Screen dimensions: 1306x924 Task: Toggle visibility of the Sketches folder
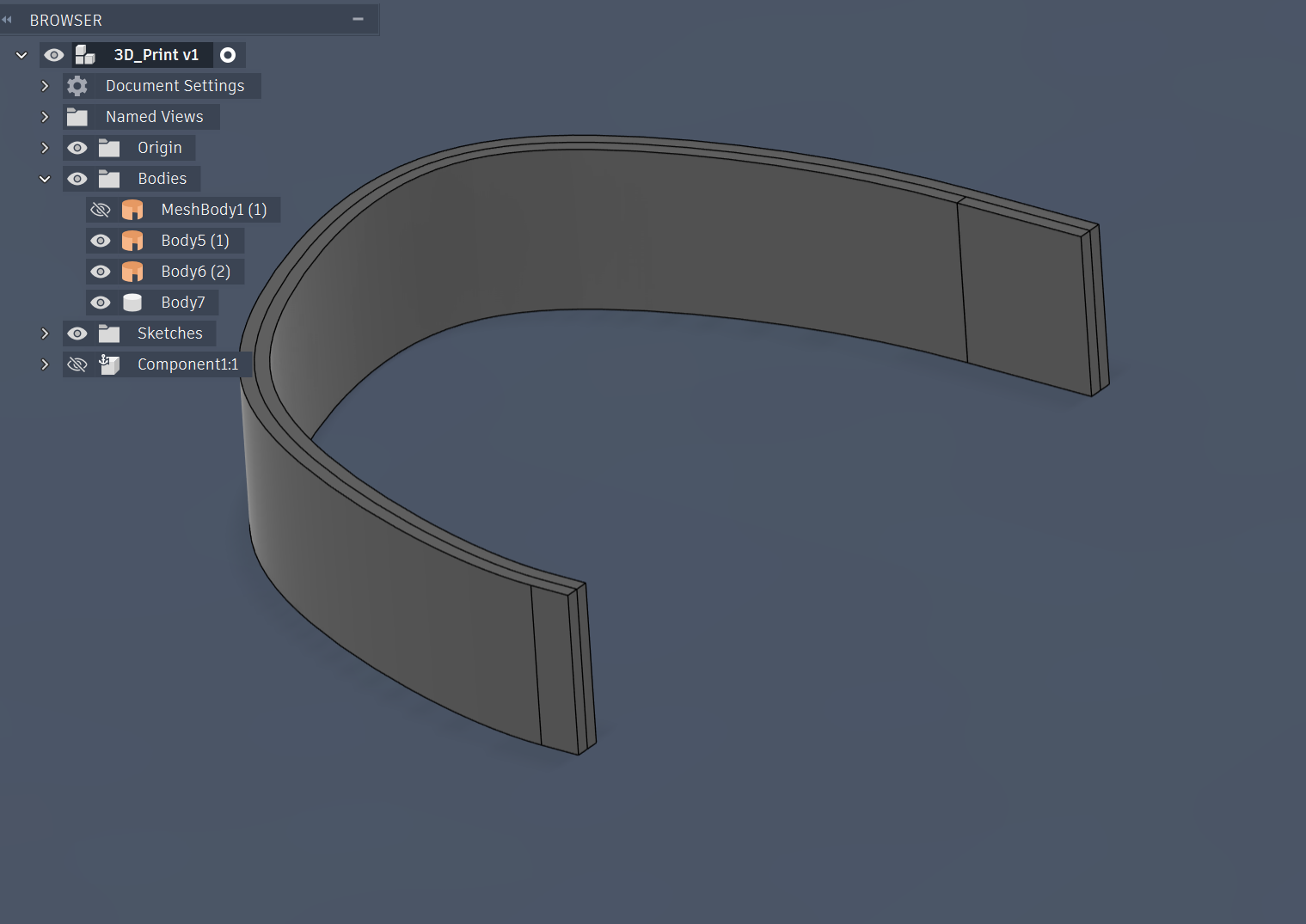click(77, 333)
